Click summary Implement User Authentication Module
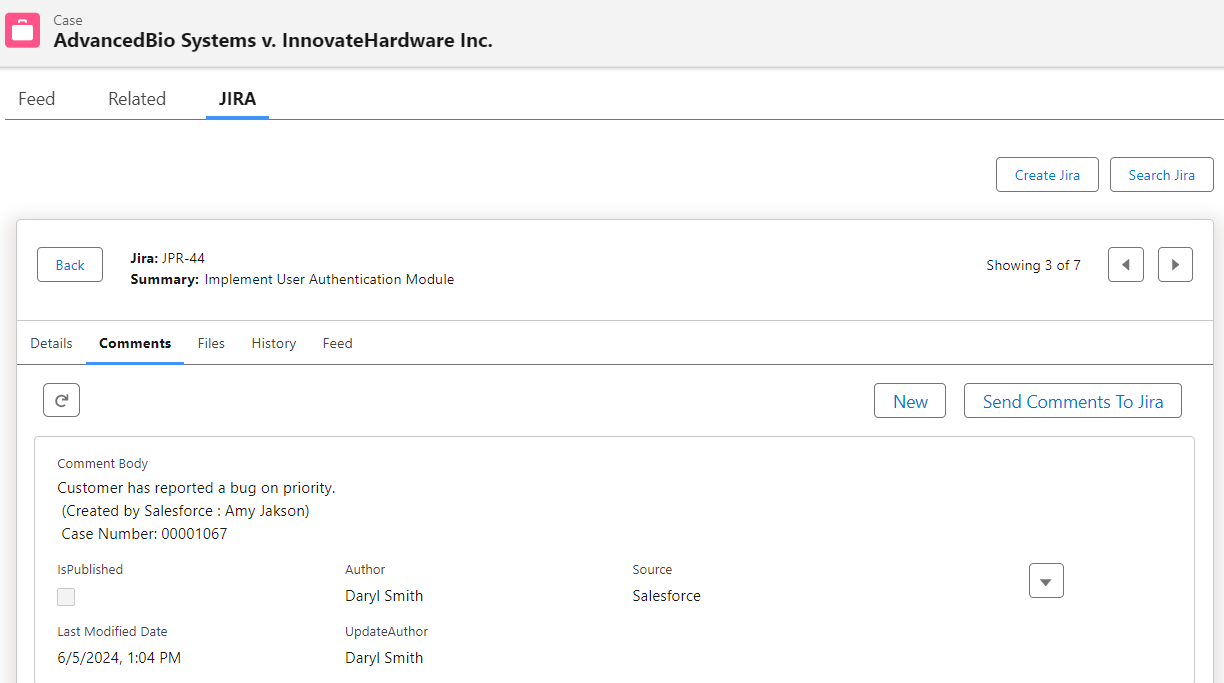1224x683 pixels. 329,280
